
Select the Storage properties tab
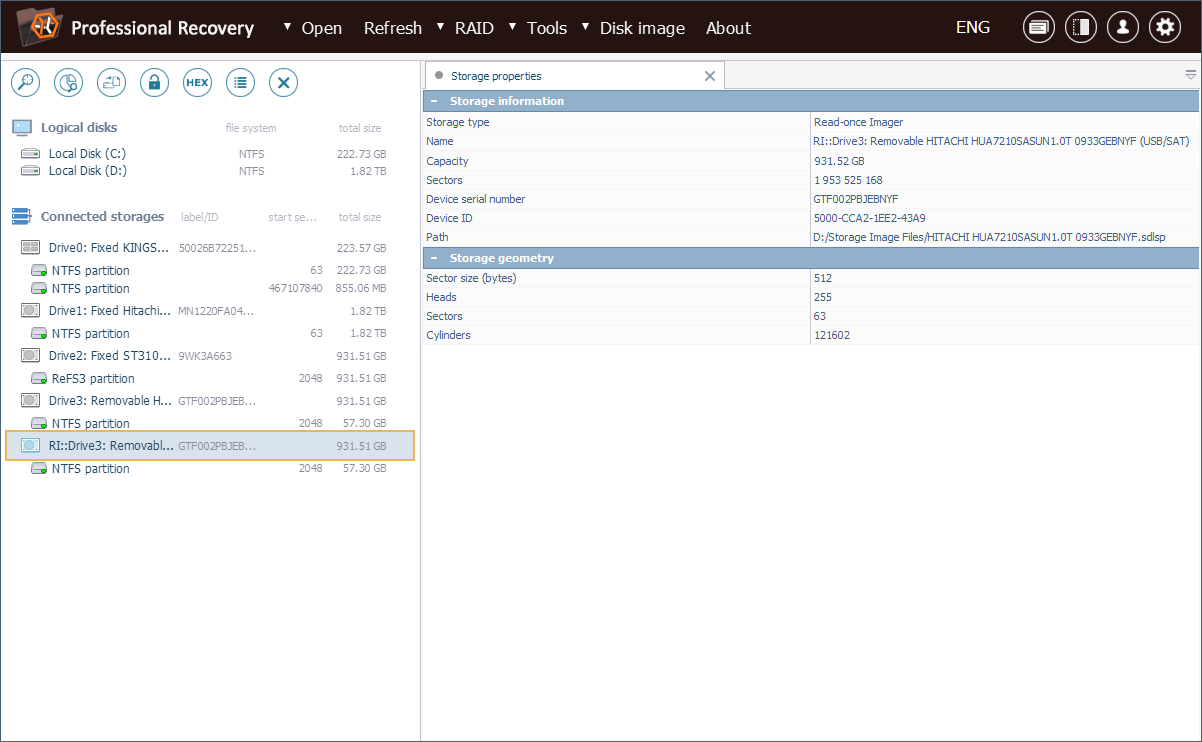click(x=575, y=76)
